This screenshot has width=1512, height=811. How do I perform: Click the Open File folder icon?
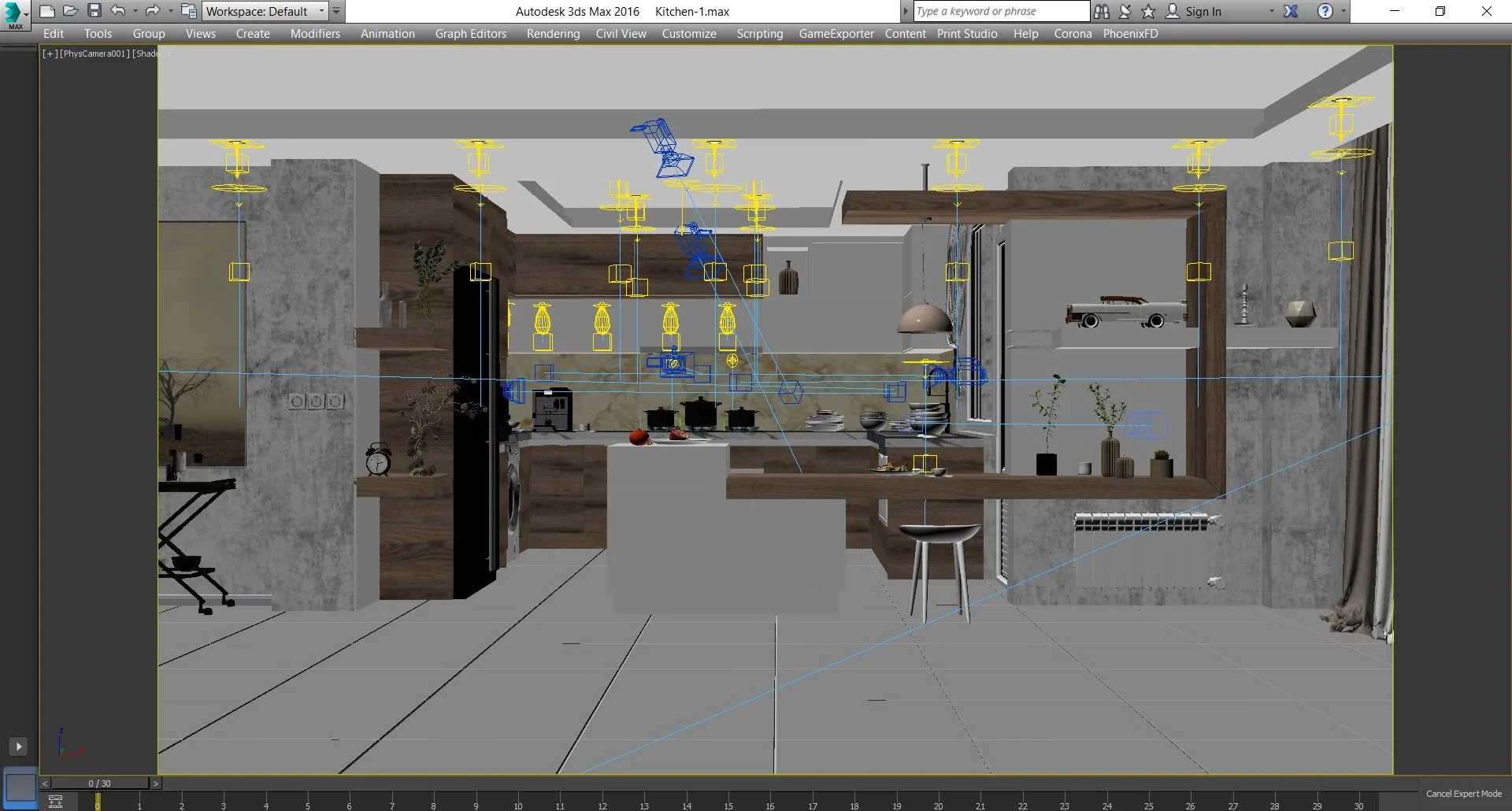[x=71, y=11]
